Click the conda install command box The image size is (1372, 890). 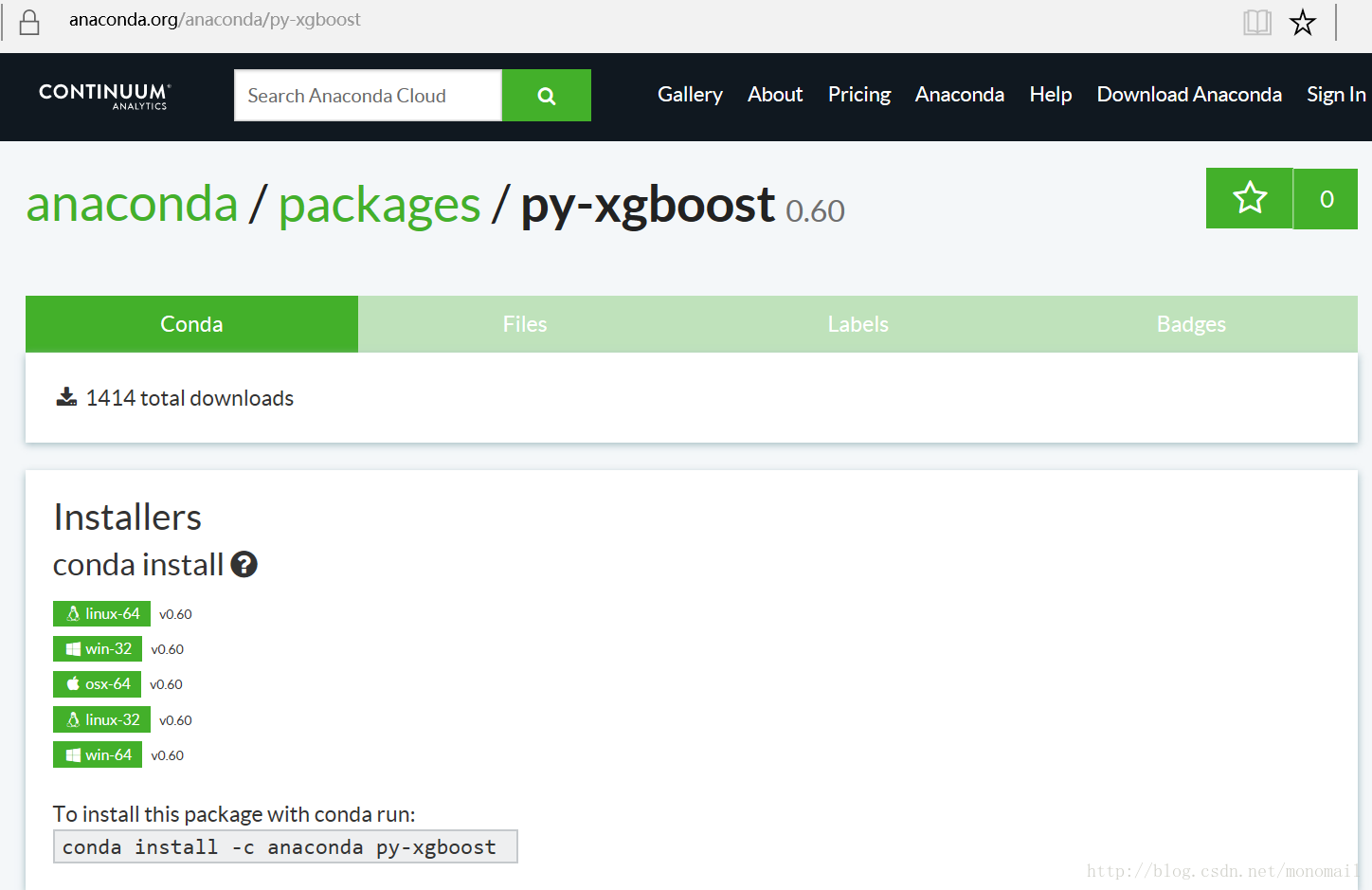click(285, 847)
